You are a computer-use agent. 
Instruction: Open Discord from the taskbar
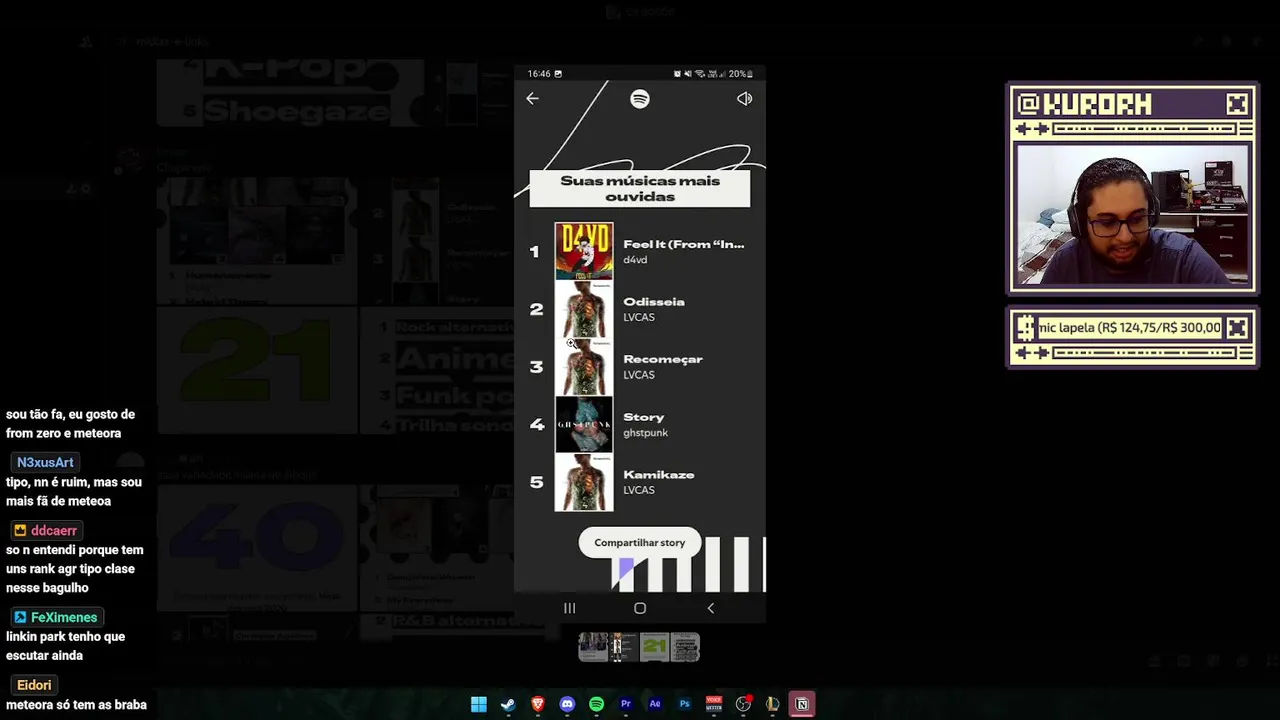tap(567, 704)
